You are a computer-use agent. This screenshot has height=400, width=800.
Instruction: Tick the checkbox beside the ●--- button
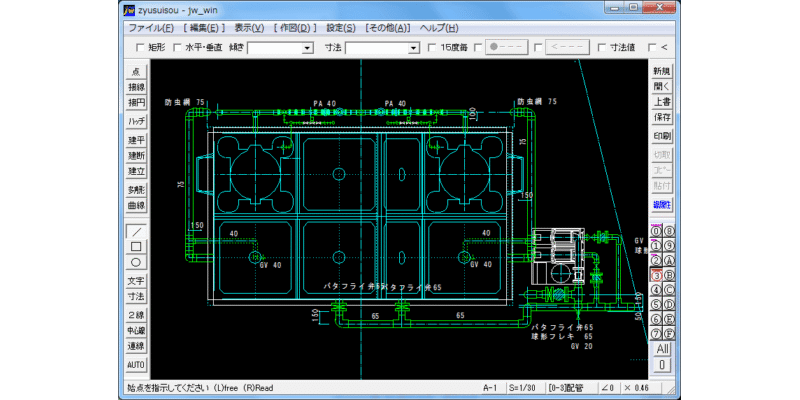478,47
